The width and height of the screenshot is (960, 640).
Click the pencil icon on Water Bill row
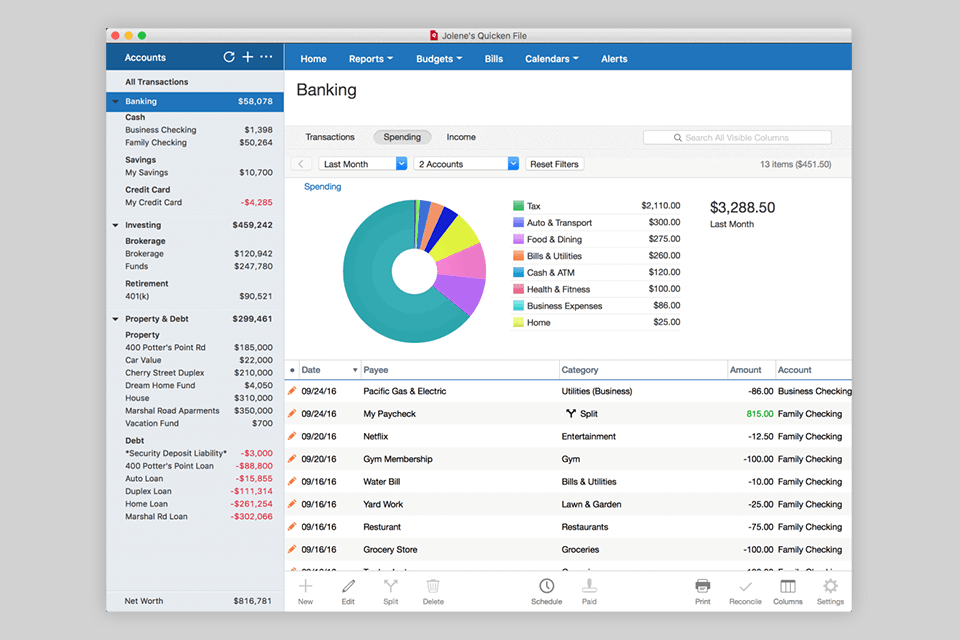point(292,481)
